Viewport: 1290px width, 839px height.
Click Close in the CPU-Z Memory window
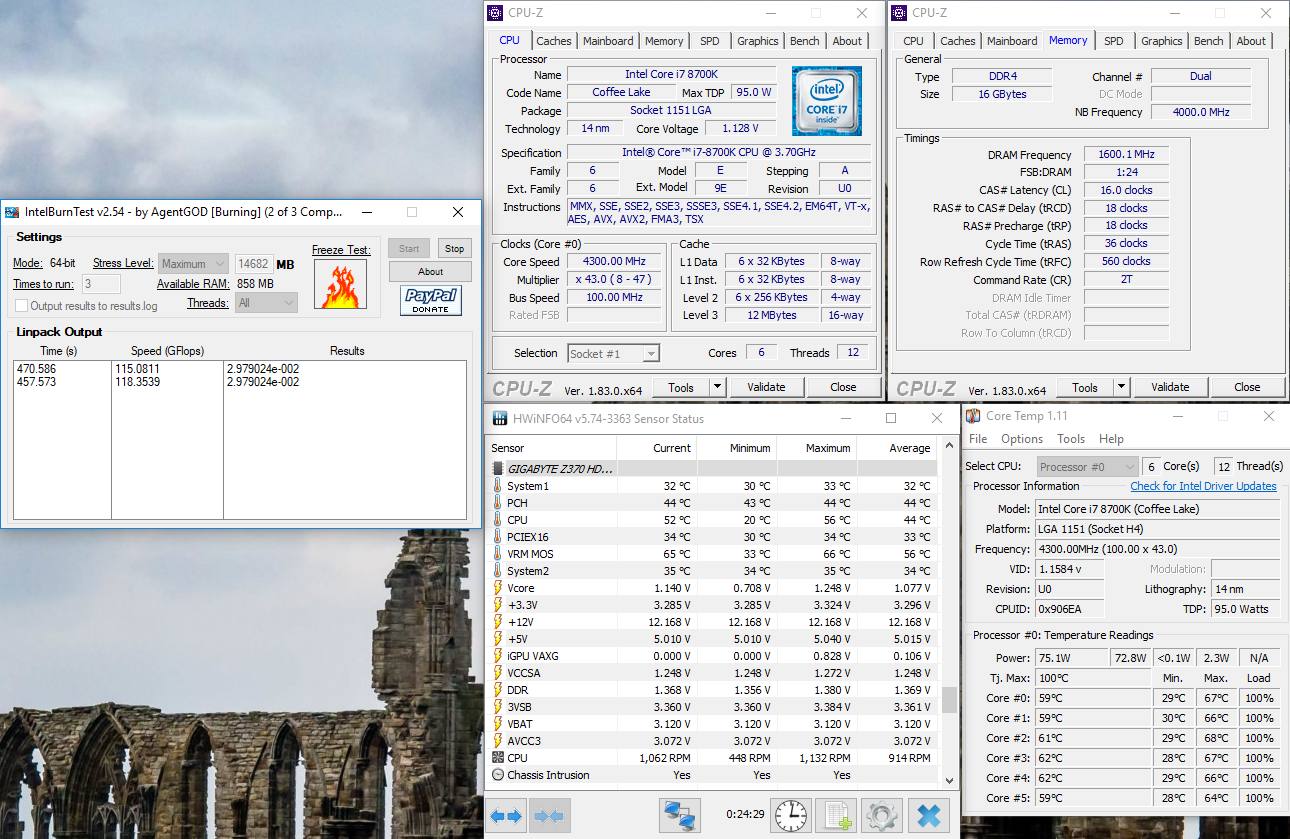pos(1247,387)
